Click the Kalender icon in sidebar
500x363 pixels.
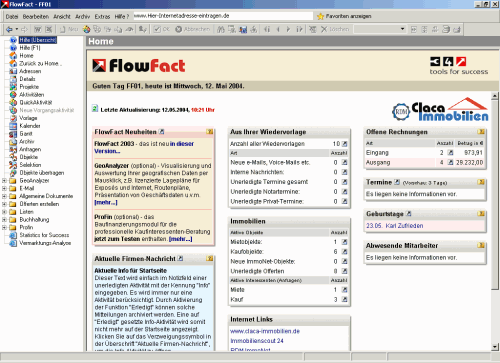point(13,126)
